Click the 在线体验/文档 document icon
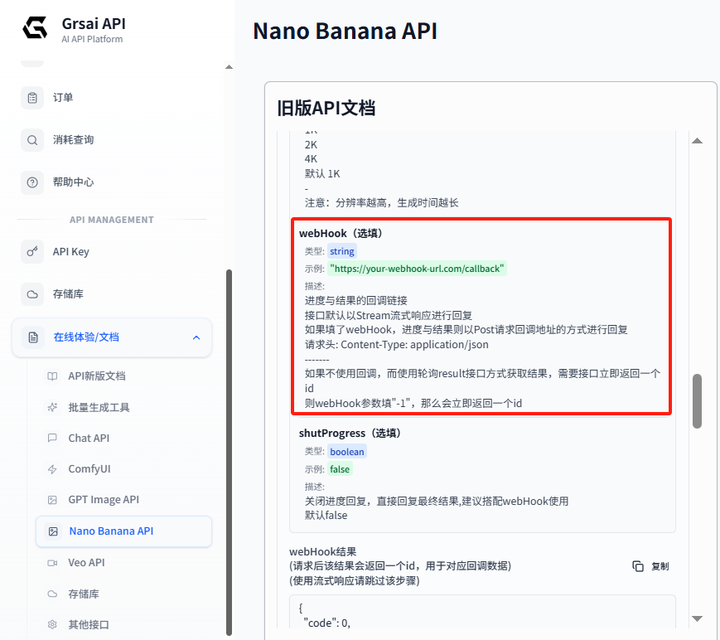 (33, 337)
